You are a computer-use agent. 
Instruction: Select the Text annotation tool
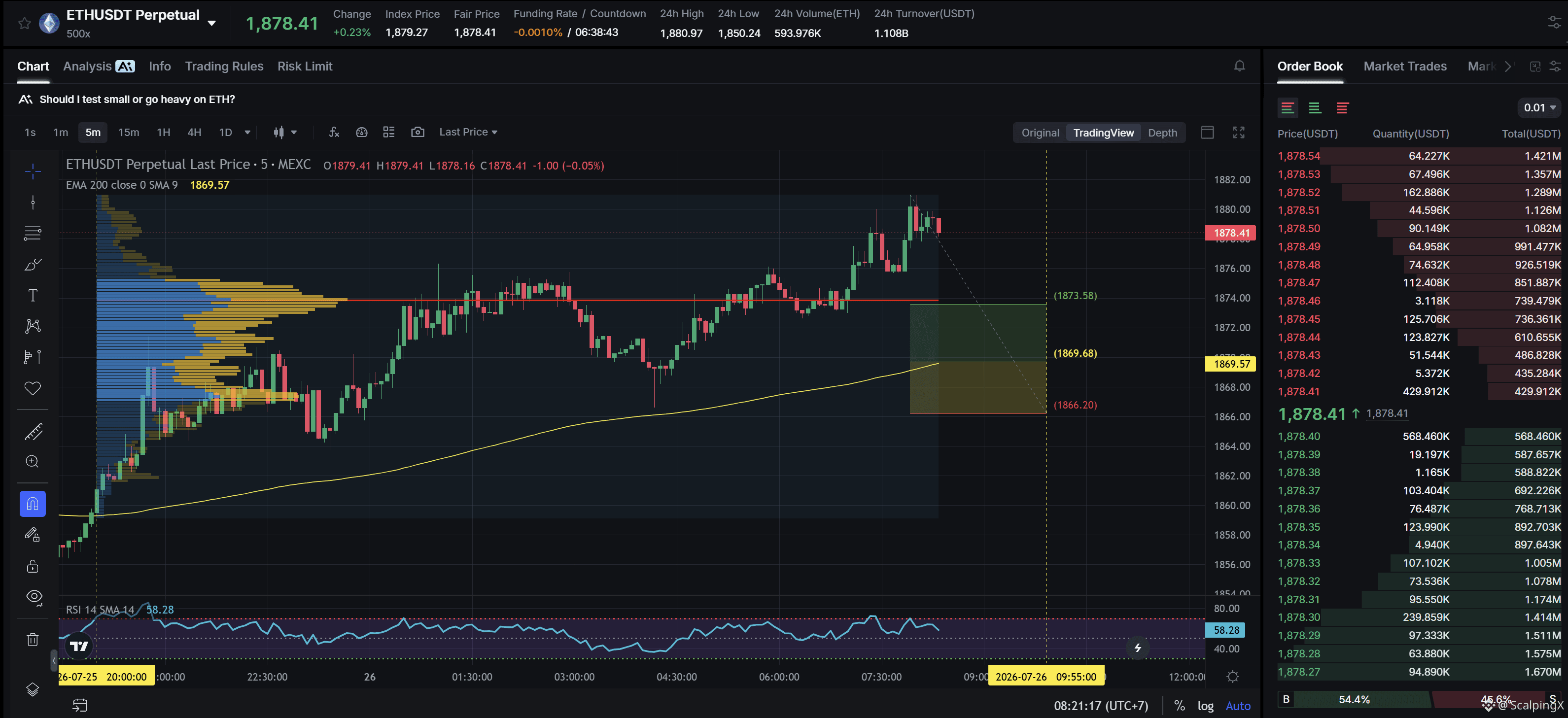tap(33, 295)
